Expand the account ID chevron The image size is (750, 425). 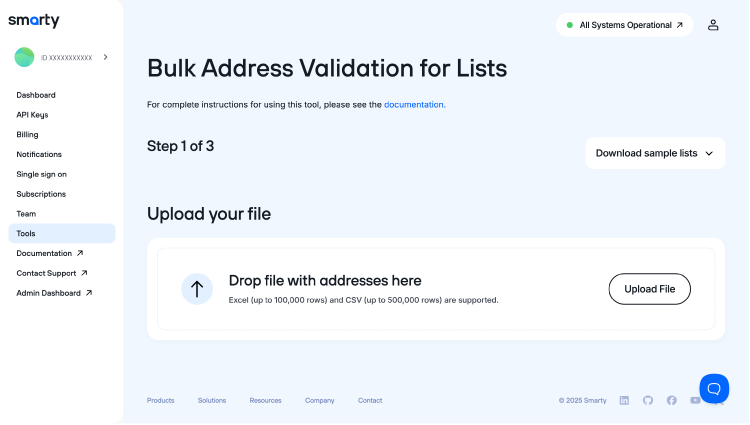[x=106, y=57]
